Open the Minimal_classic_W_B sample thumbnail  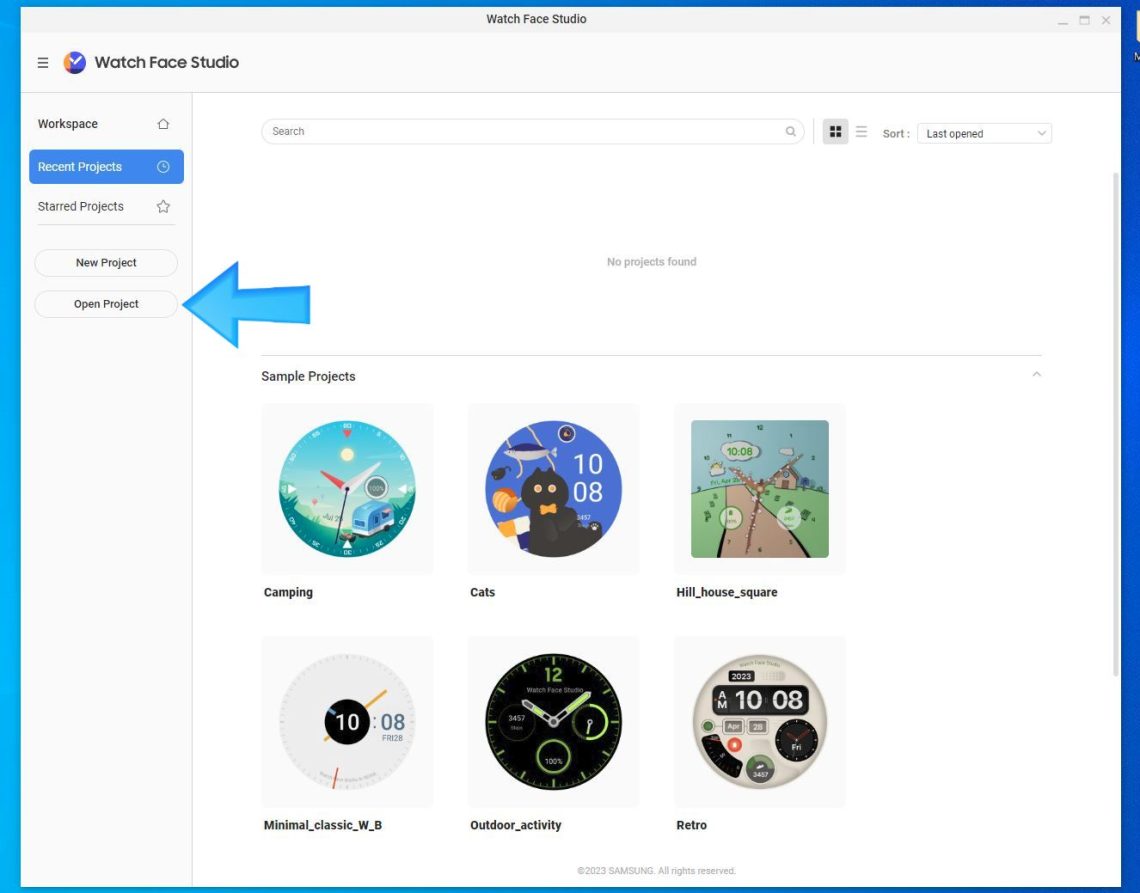point(348,721)
